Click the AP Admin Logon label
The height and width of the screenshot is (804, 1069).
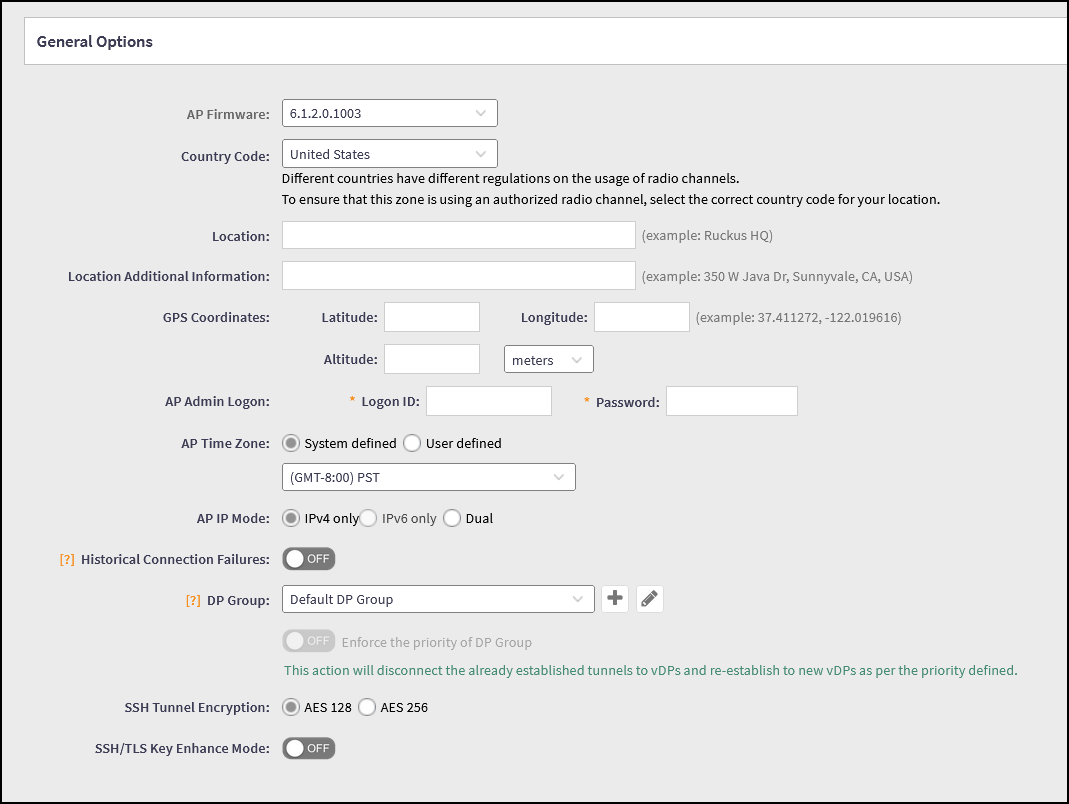(217, 402)
